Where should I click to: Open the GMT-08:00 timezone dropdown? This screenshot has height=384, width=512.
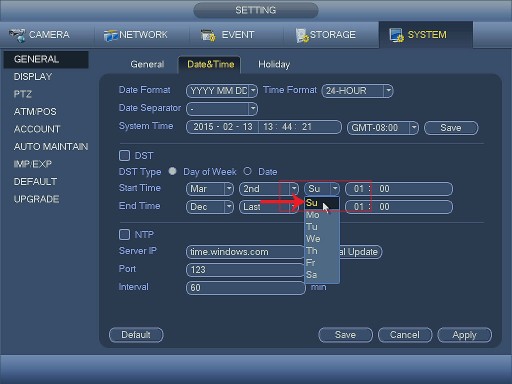[383, 128]
